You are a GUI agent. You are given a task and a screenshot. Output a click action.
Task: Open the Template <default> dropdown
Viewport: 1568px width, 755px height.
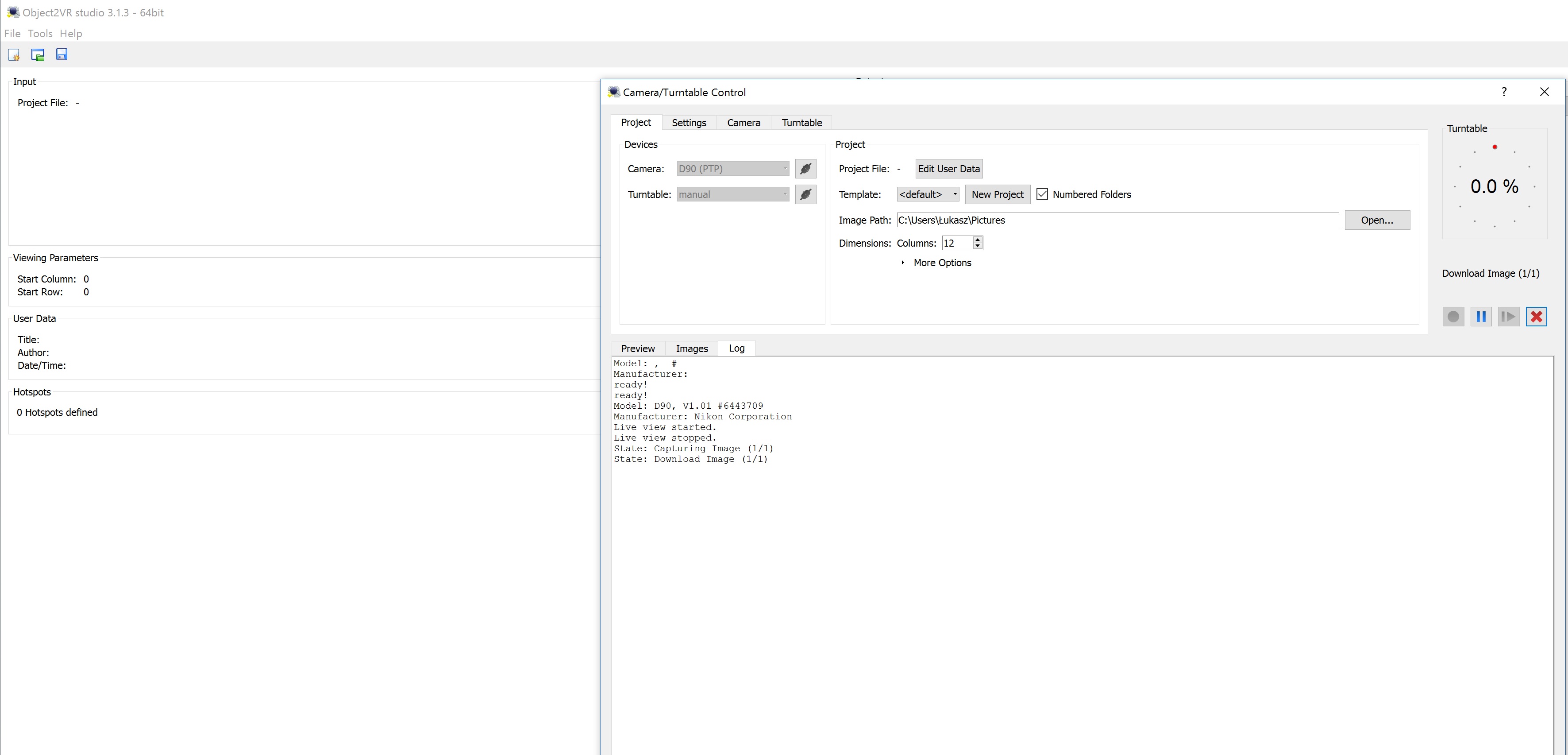pyautogui.click(x=928, y=194)
